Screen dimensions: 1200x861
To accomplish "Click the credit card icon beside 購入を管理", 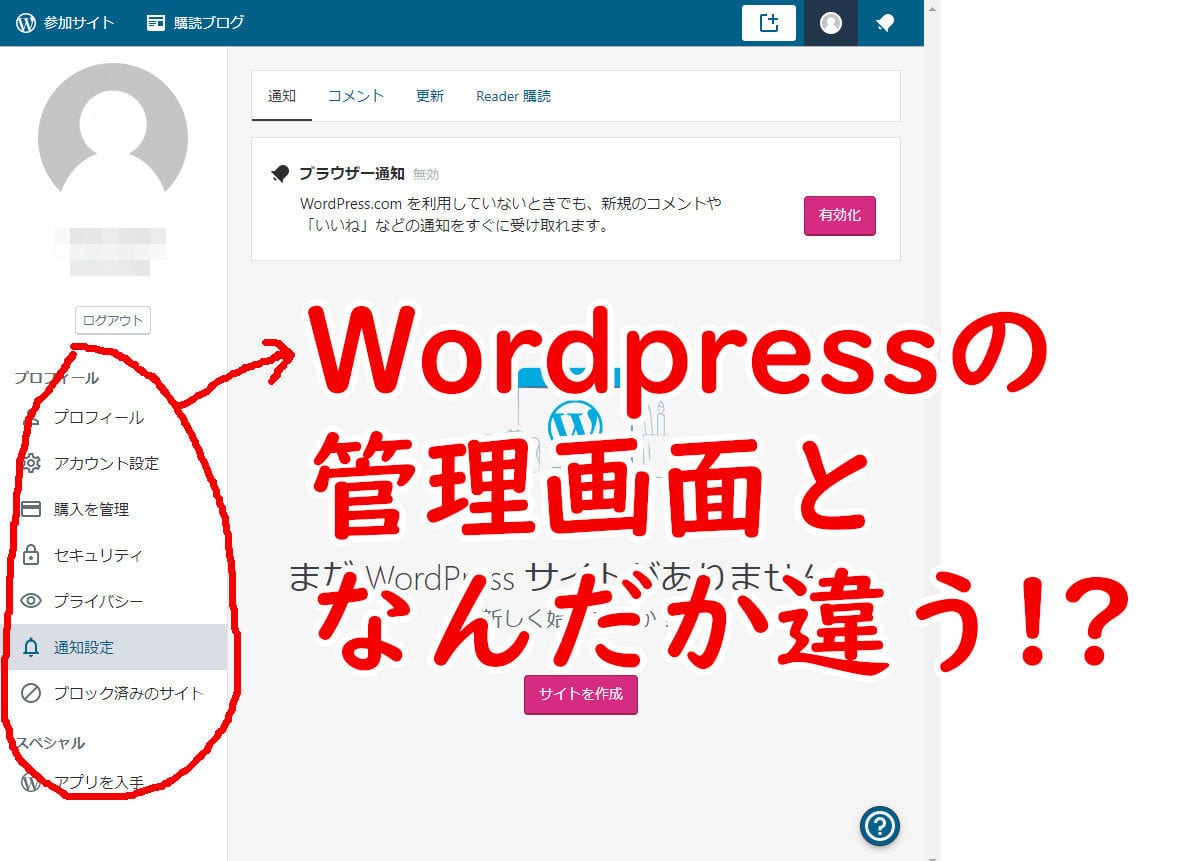I will (32, 509).
